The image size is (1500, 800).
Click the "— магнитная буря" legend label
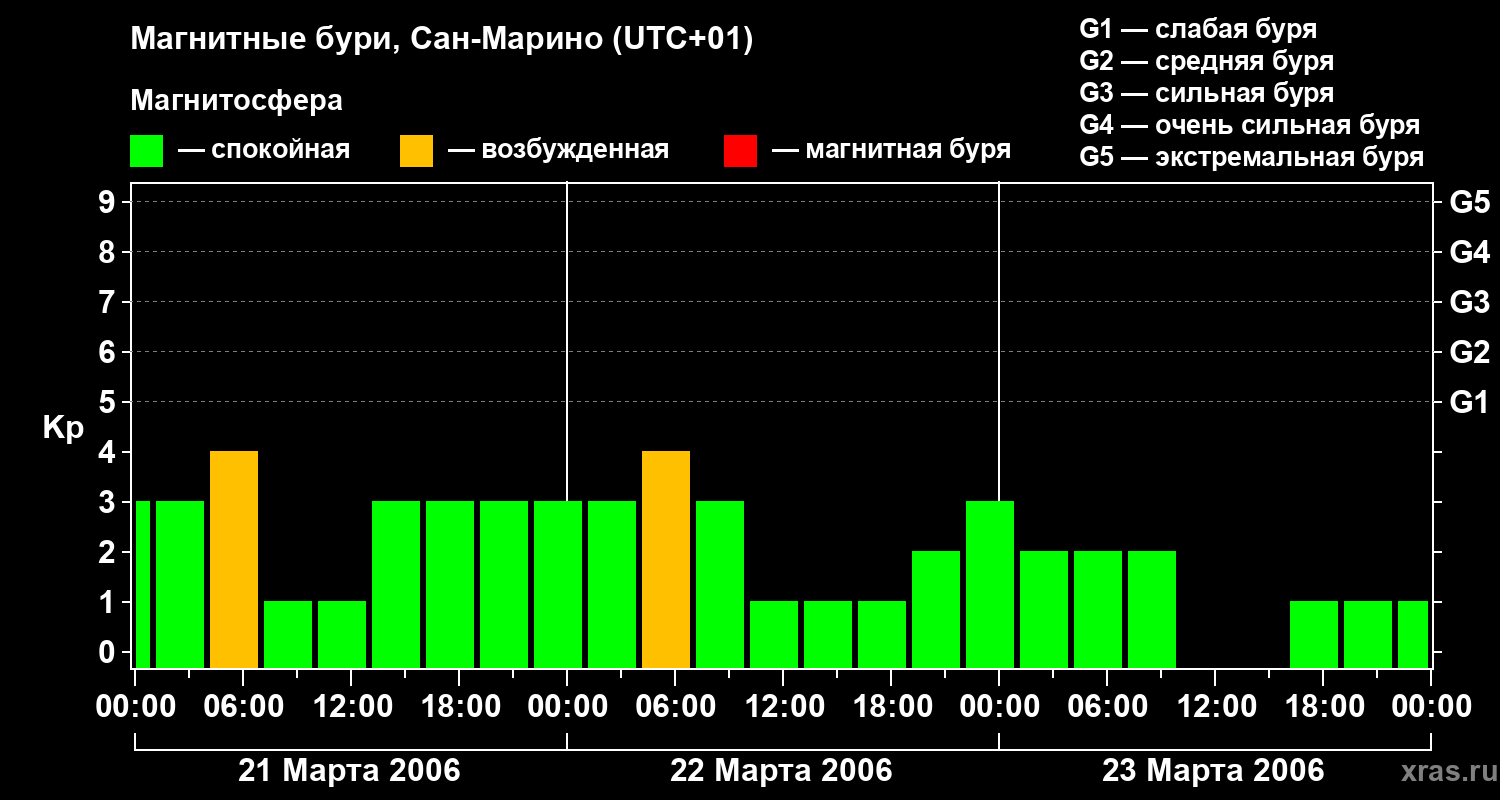click(x=891, y=150)
